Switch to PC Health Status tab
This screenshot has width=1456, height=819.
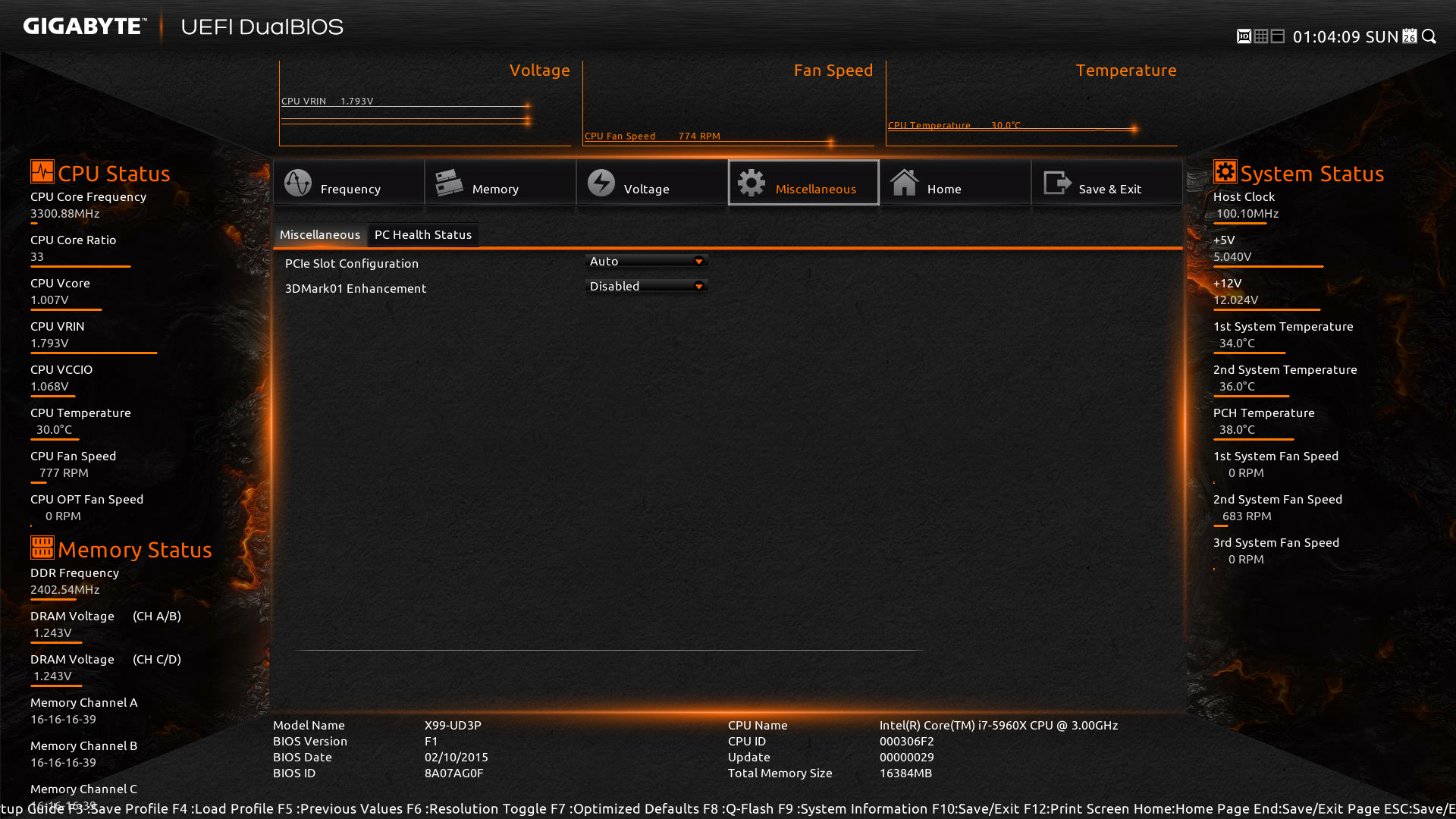point(423,235)
